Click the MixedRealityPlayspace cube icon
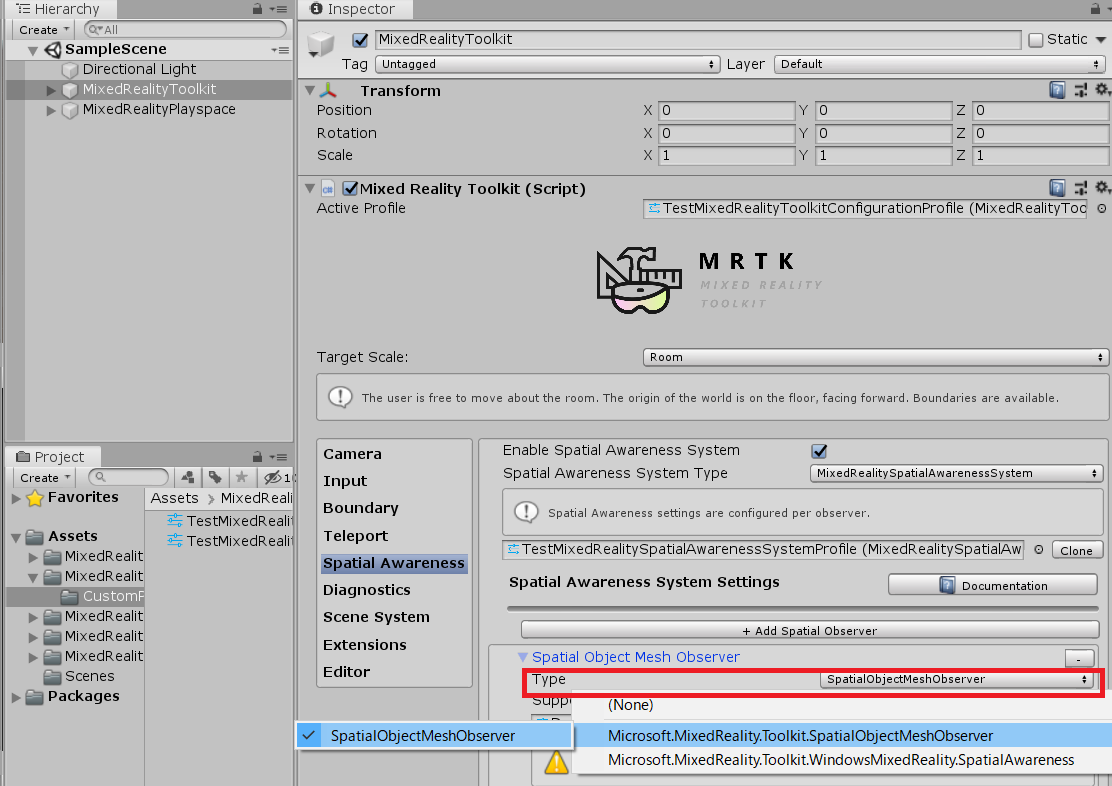Screen dimensions: 1112x786 coord(70,110)
